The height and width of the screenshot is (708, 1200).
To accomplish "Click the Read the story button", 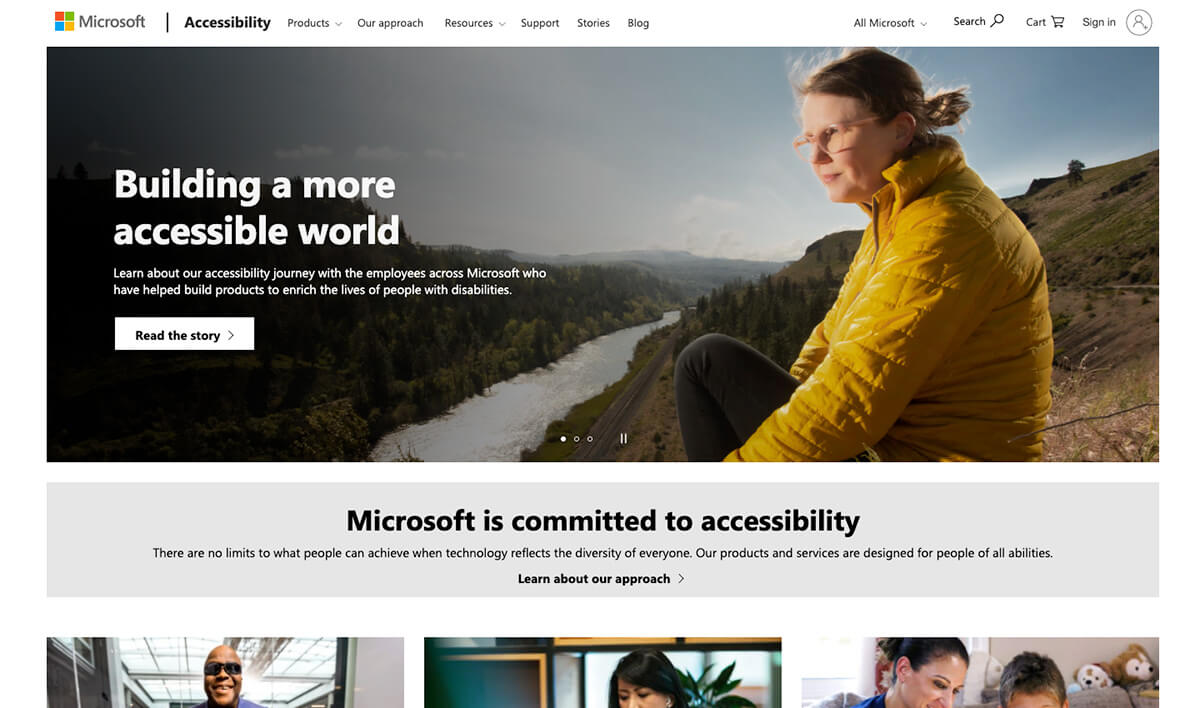I will pyautogui.click(x=184, y=334).
